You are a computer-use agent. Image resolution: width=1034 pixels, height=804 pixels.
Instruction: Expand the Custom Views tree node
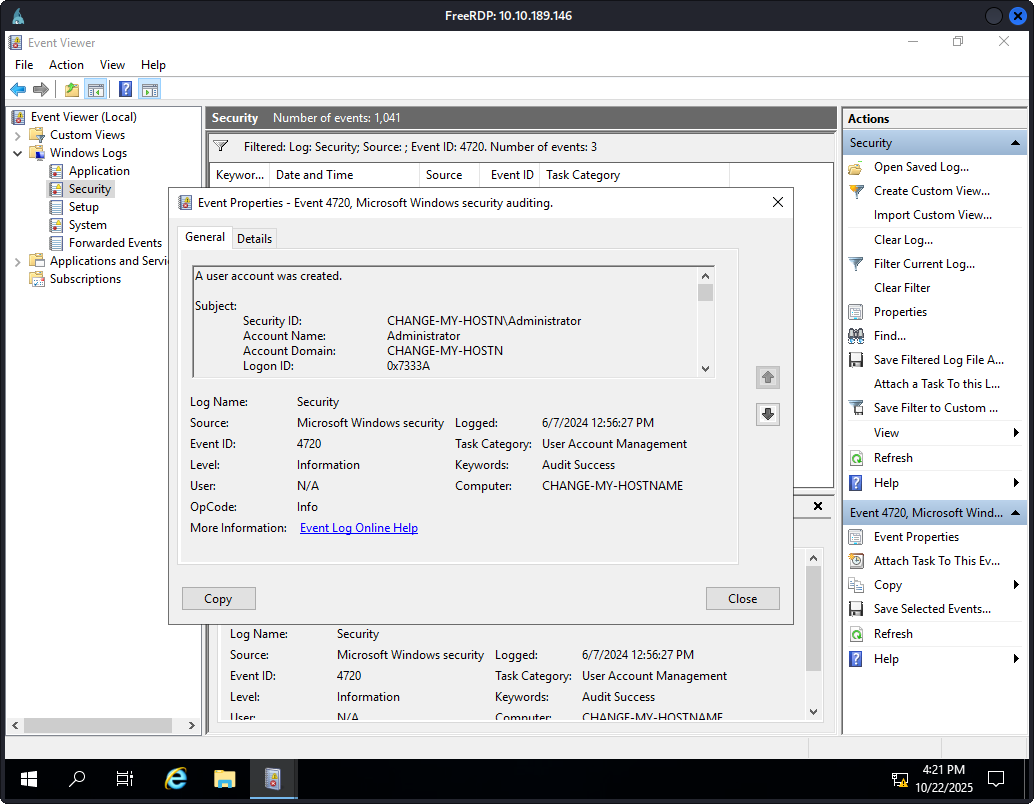[18, 135]
